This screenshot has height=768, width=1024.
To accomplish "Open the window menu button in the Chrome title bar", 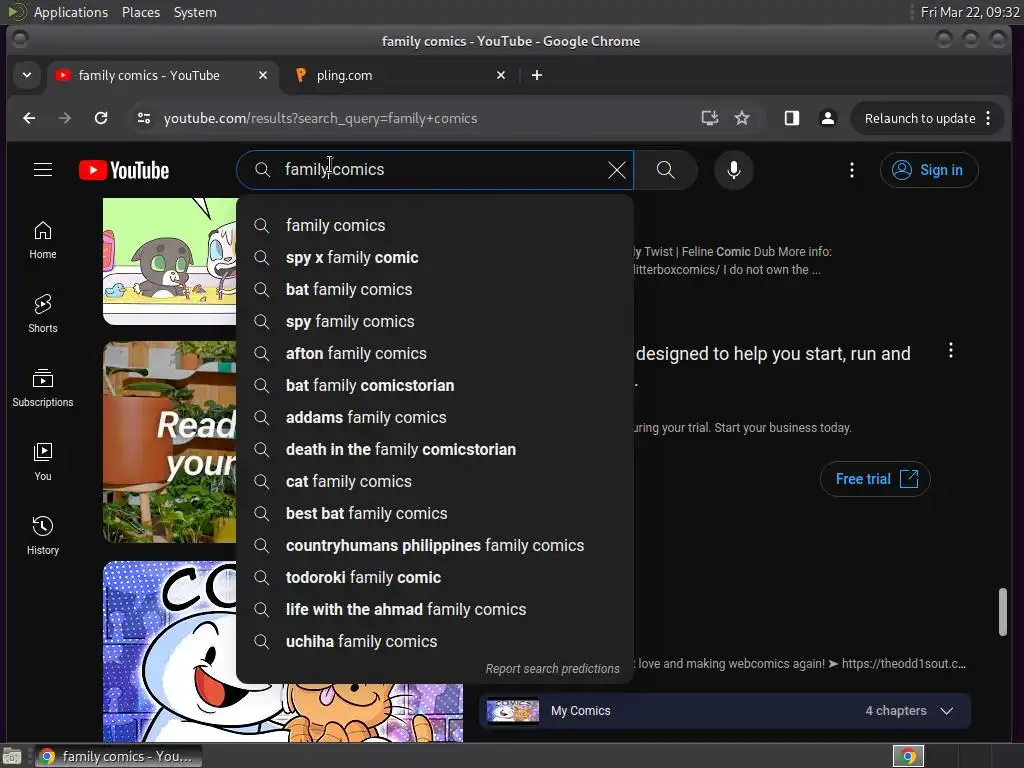I will 20,40.
